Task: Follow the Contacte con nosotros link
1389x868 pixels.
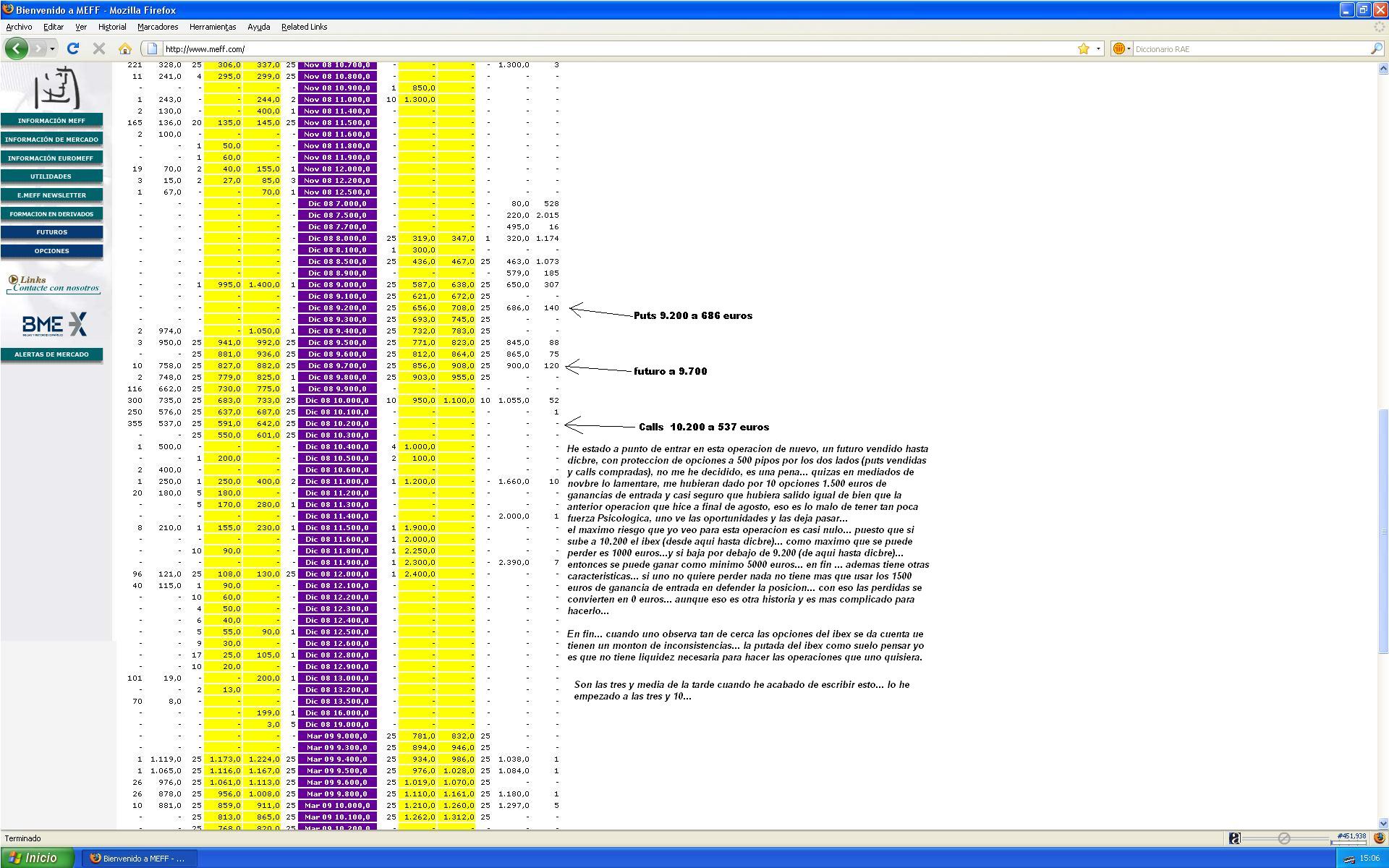Action: coord(56,288)
